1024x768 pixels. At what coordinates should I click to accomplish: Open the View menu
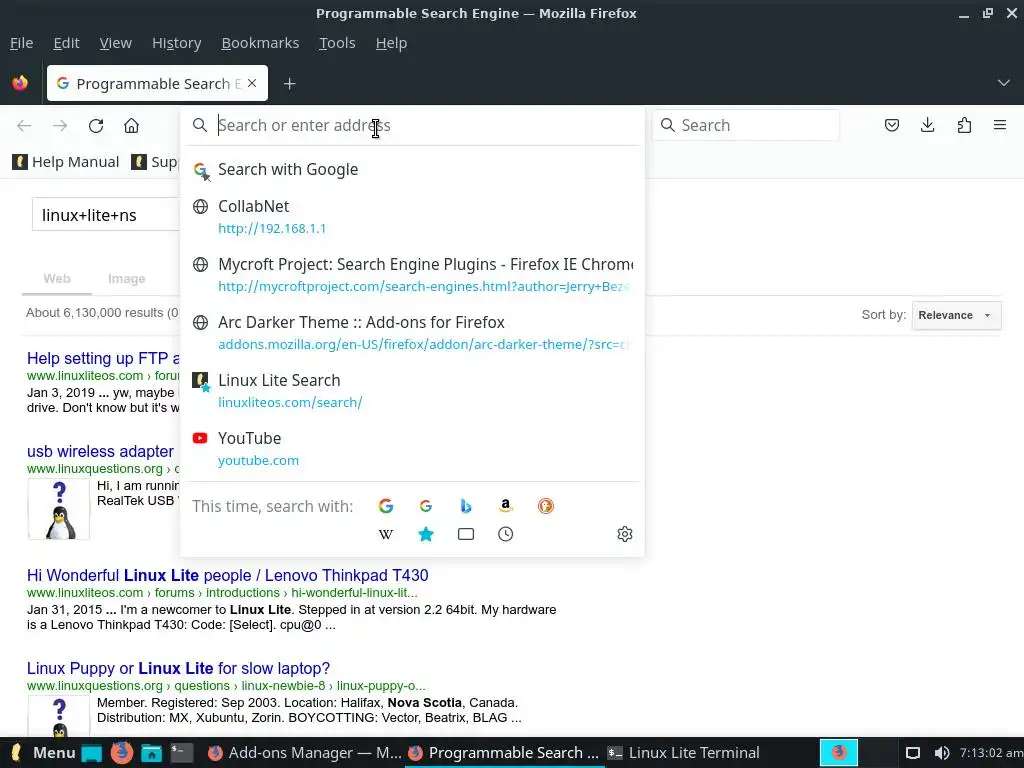point(116,43)
